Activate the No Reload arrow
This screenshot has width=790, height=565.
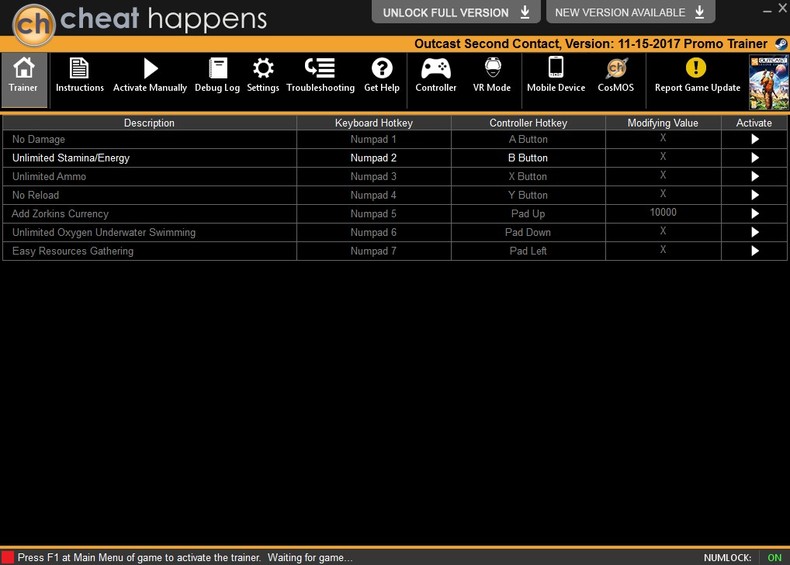pyautogui.click(x=755, y=195)
